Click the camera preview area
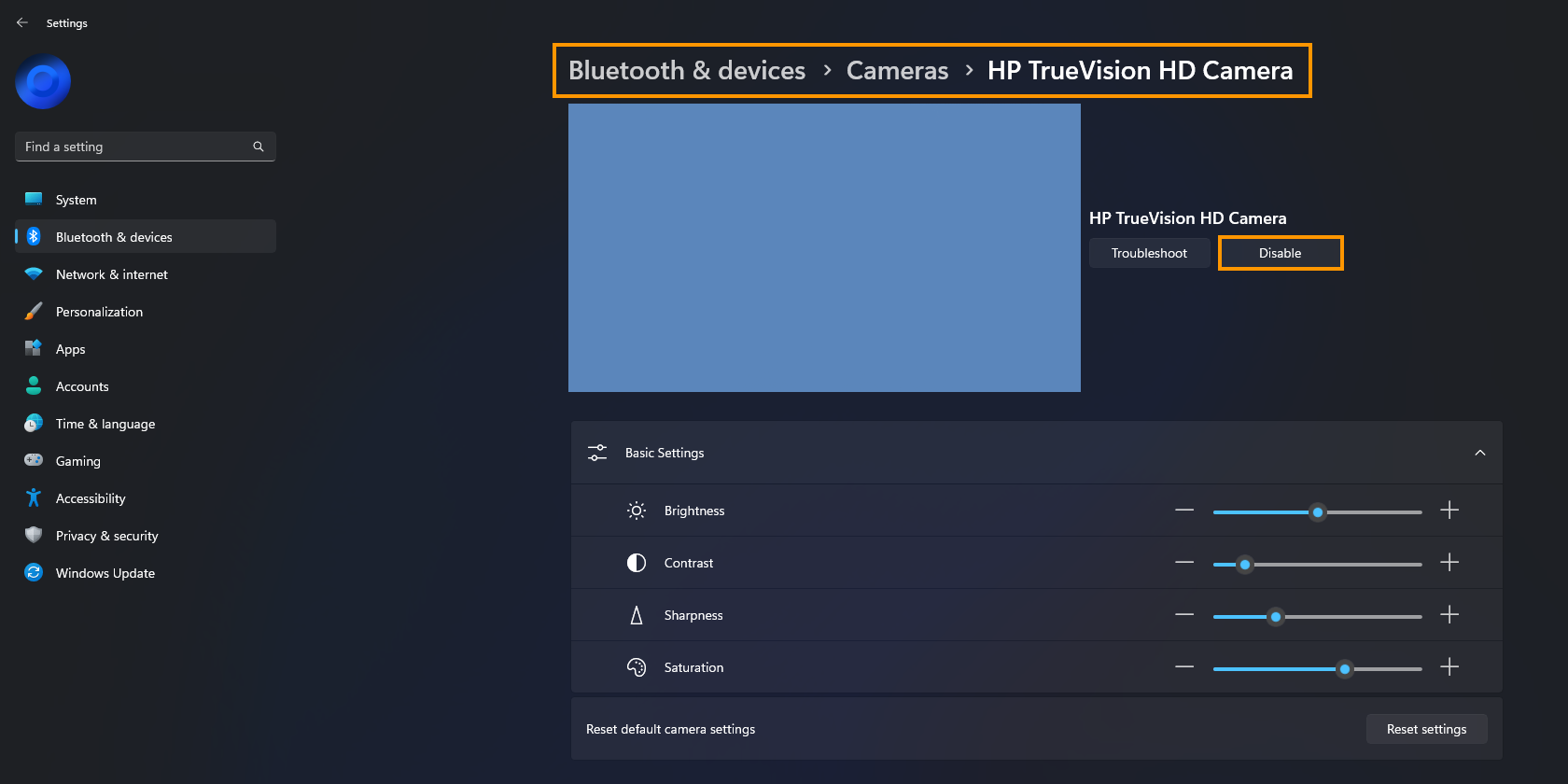 tap(824, 247)
